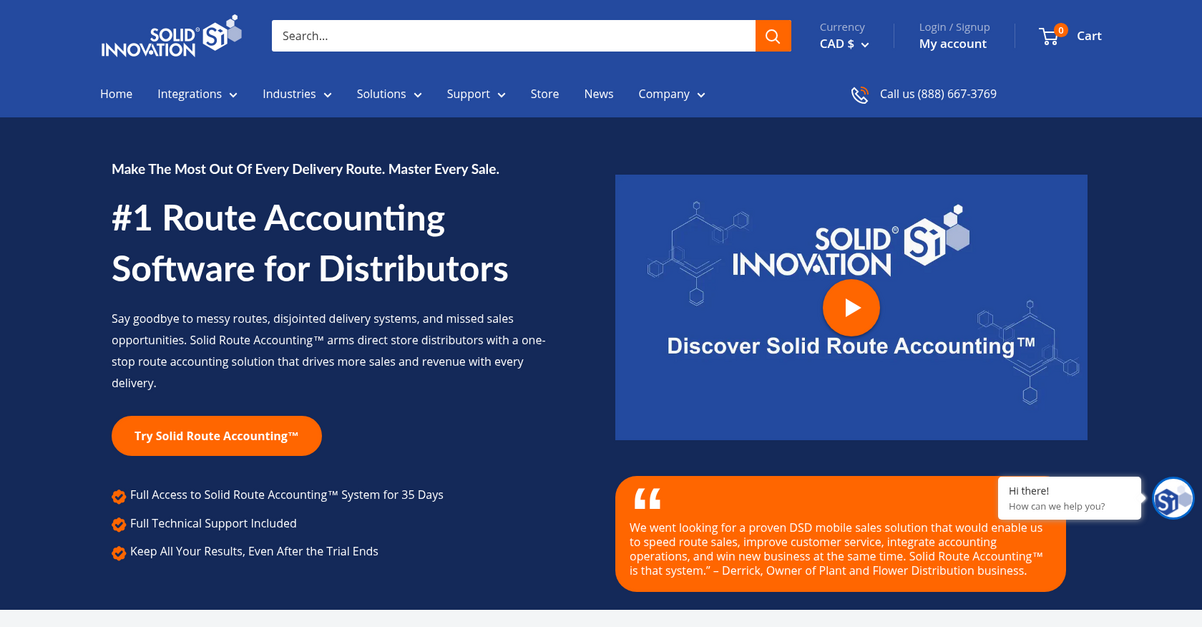Expand the Industries dropdown chevron
This screenshot has width=1202, height=627.
[327, 95]
